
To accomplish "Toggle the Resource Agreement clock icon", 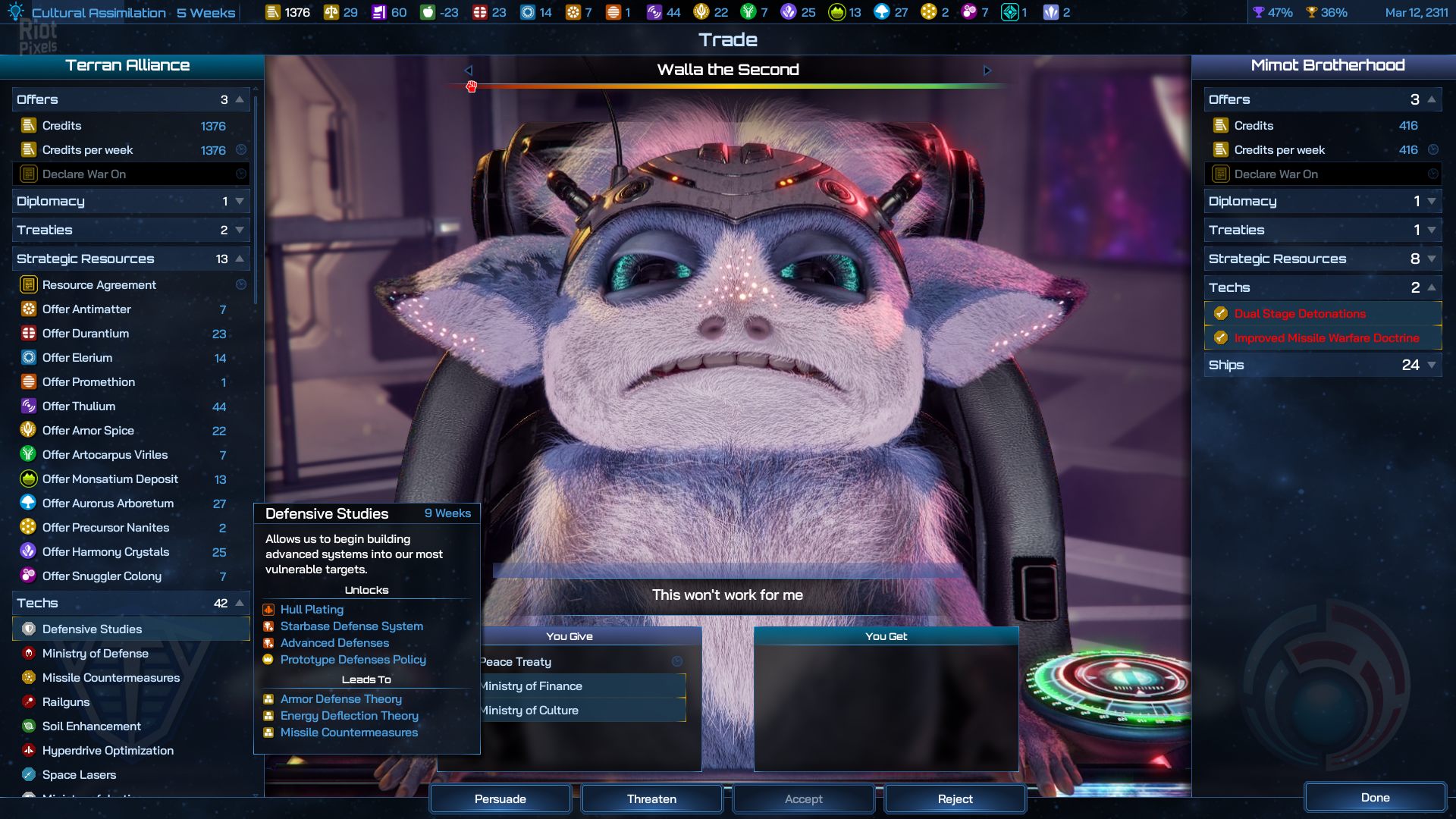I will pos(241,285).
